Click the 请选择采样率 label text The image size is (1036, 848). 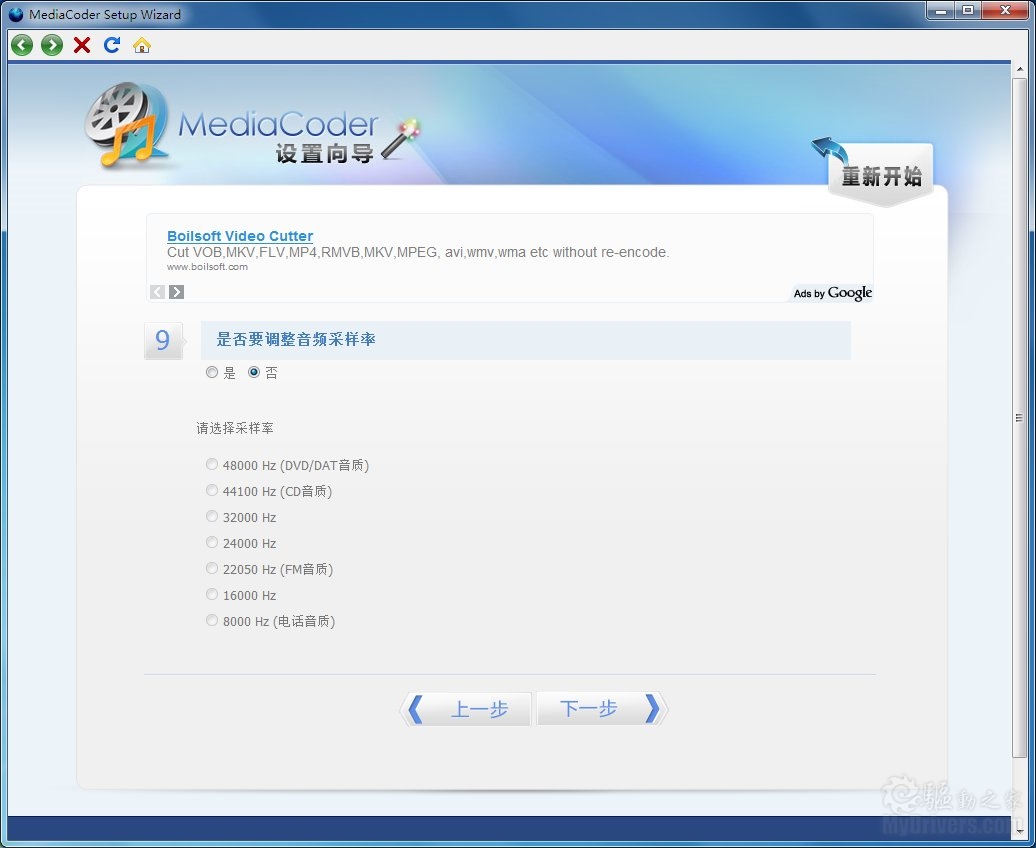click(235, 428)
